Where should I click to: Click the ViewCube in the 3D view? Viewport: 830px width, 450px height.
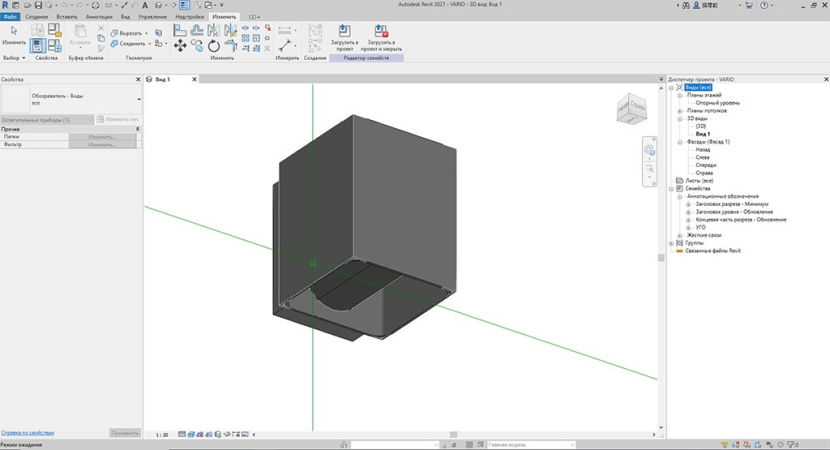(x=630, y=107)
